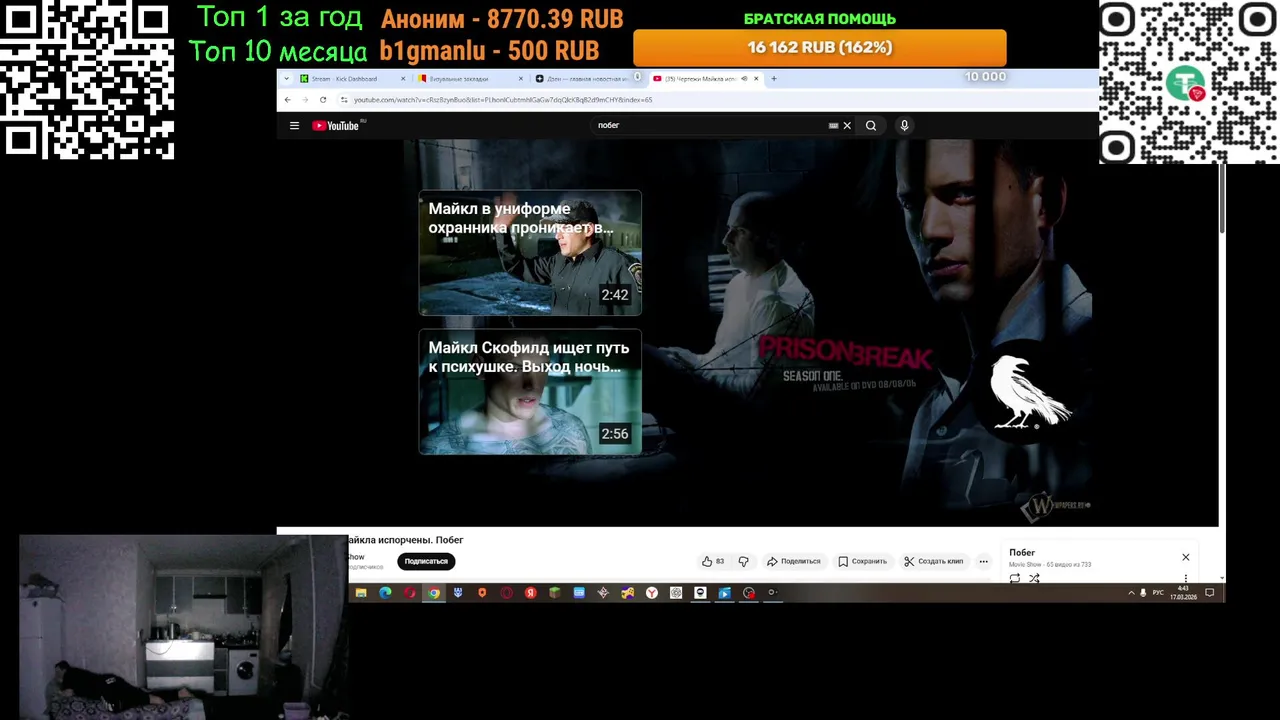Mute the Чертежи Майкла tab audio icon

tap(744, 79)
